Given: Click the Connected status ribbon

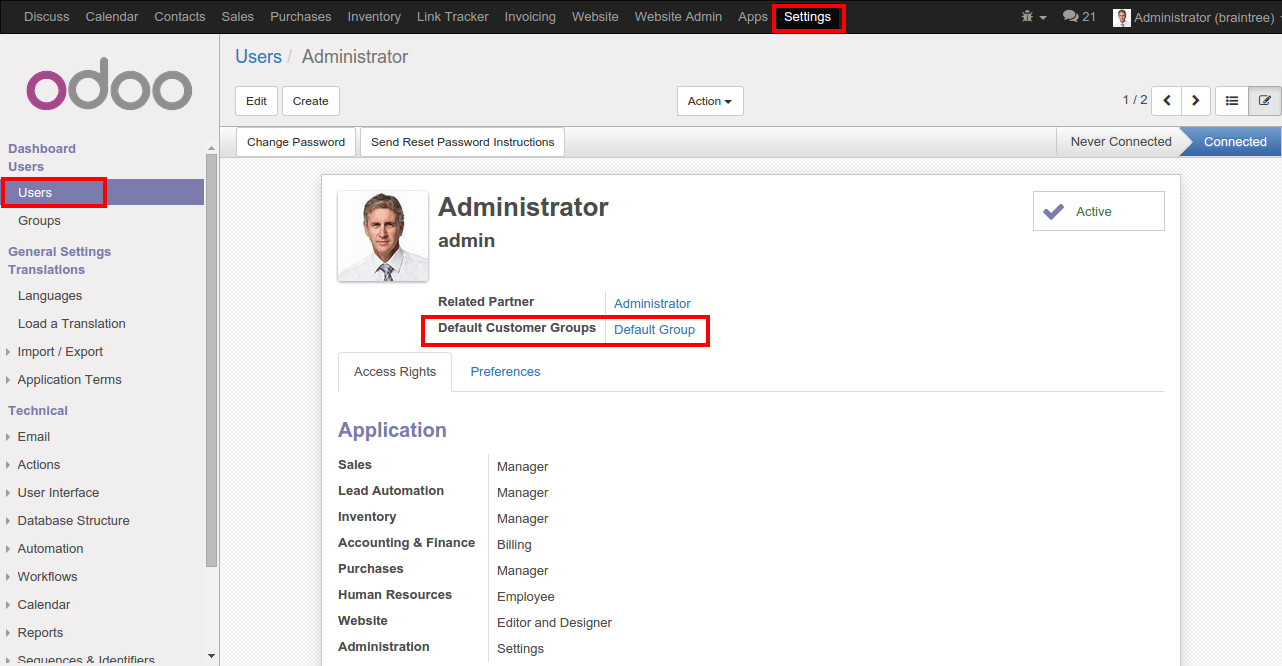Looking at the screenshot, I should coord(1234,141).
